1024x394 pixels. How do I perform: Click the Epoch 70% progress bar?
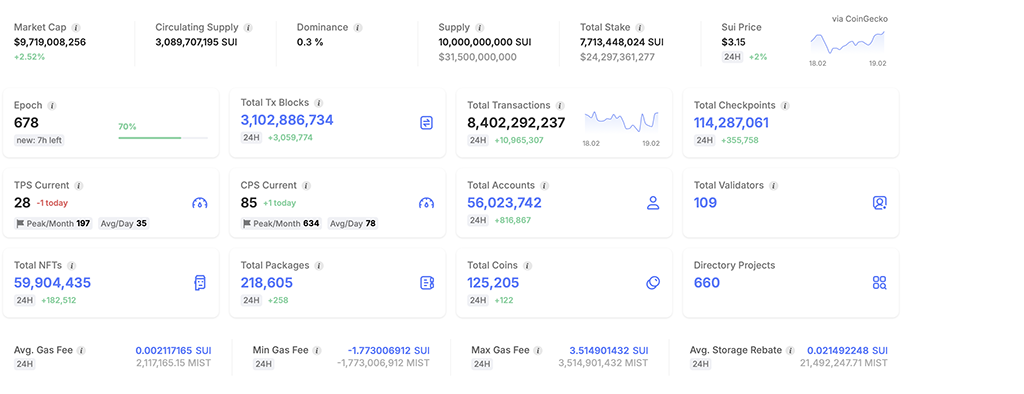click(x=163, y=138)
